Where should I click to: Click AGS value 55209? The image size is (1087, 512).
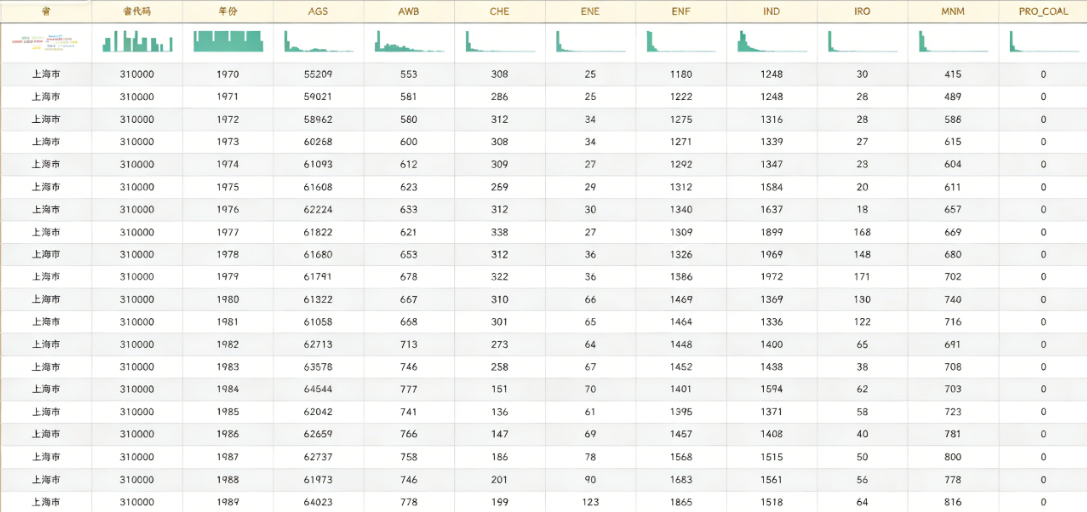318,75
